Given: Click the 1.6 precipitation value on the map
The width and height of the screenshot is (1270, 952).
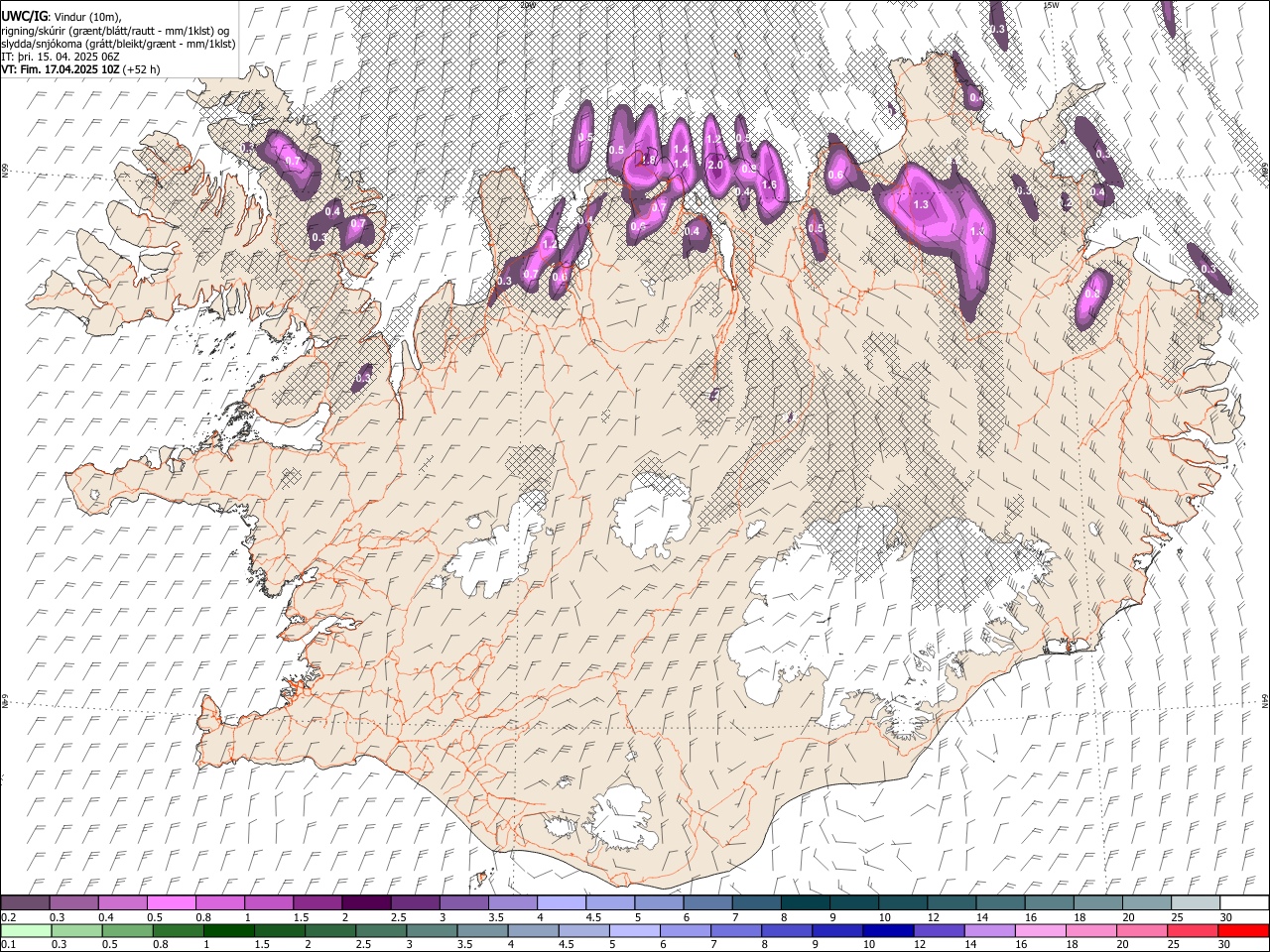Looking at the screenshot, I should 768,184.
